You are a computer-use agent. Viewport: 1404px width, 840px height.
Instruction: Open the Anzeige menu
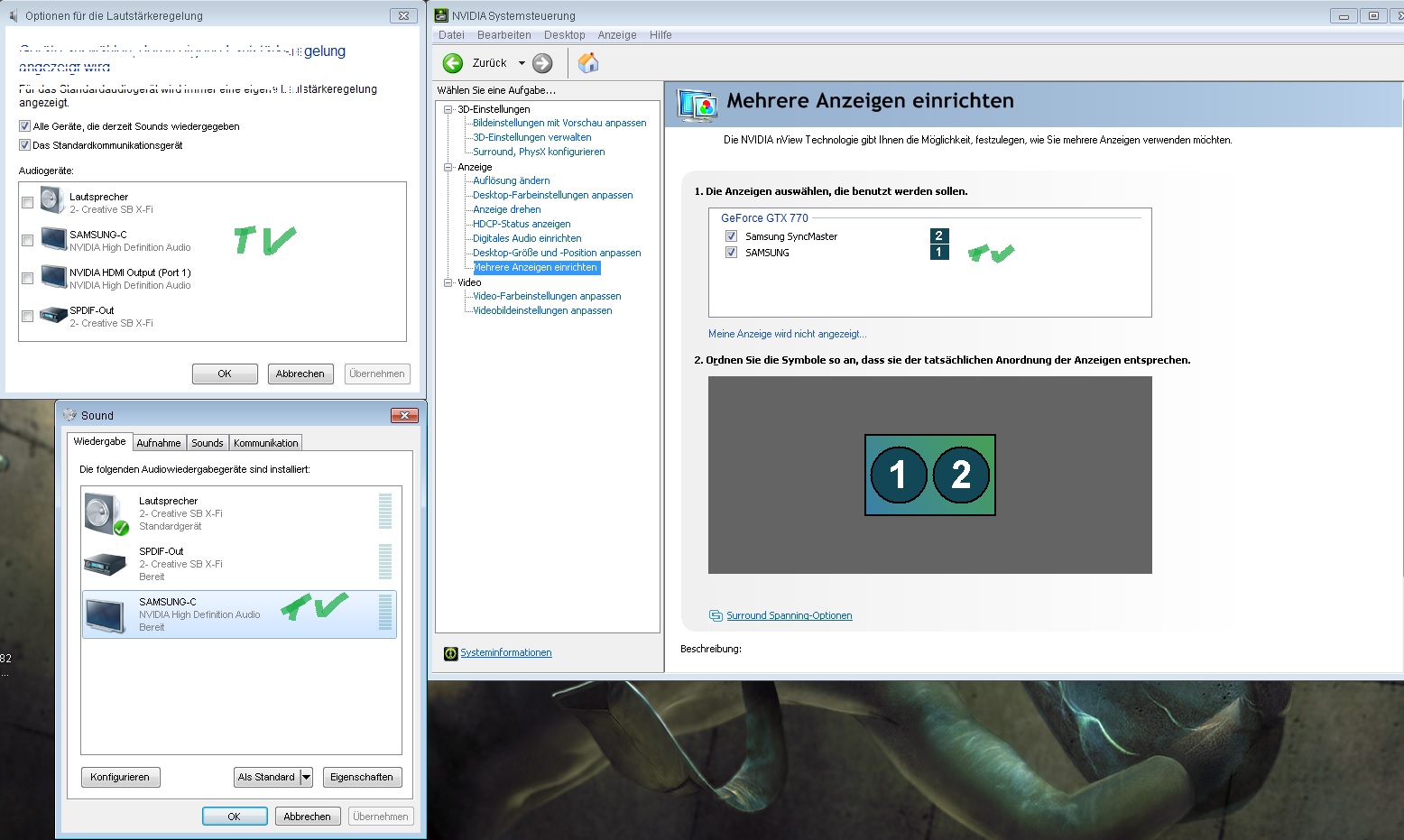[617, 35]
